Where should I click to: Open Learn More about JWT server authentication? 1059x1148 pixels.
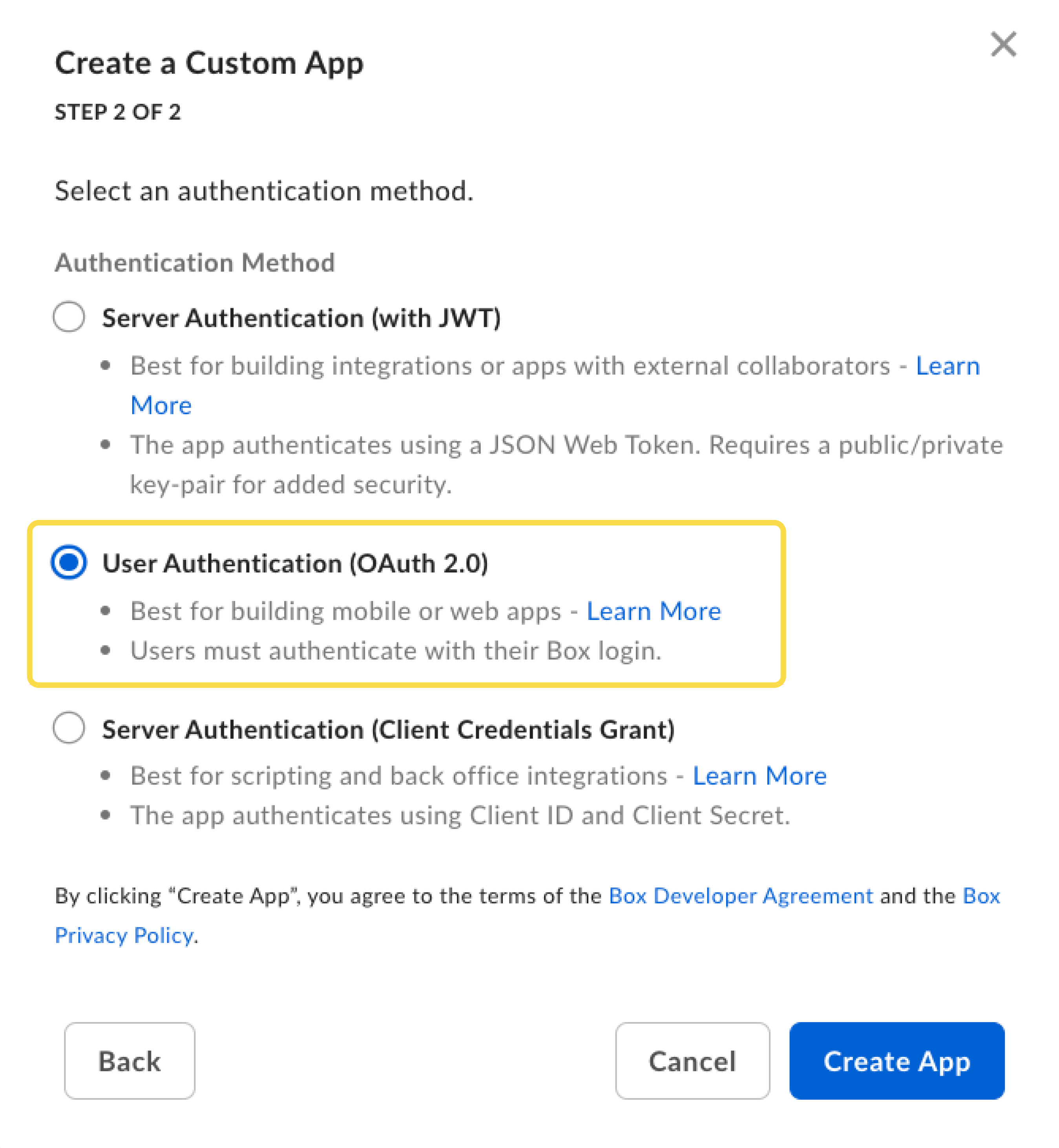point(948,366)
